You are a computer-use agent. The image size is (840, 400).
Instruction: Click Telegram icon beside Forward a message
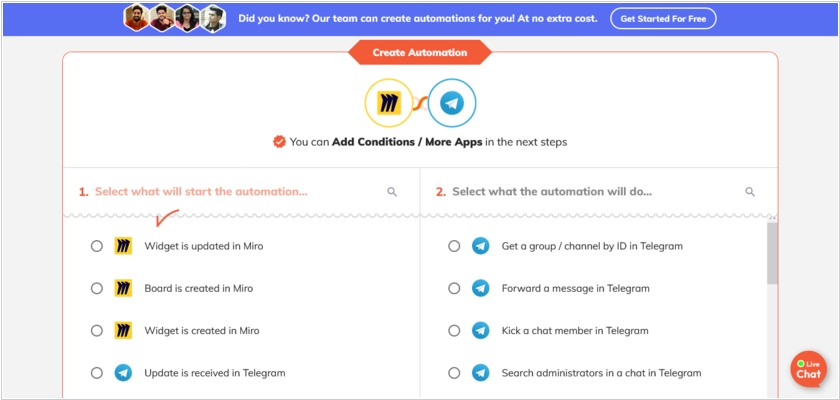click(x=481, y=288)
